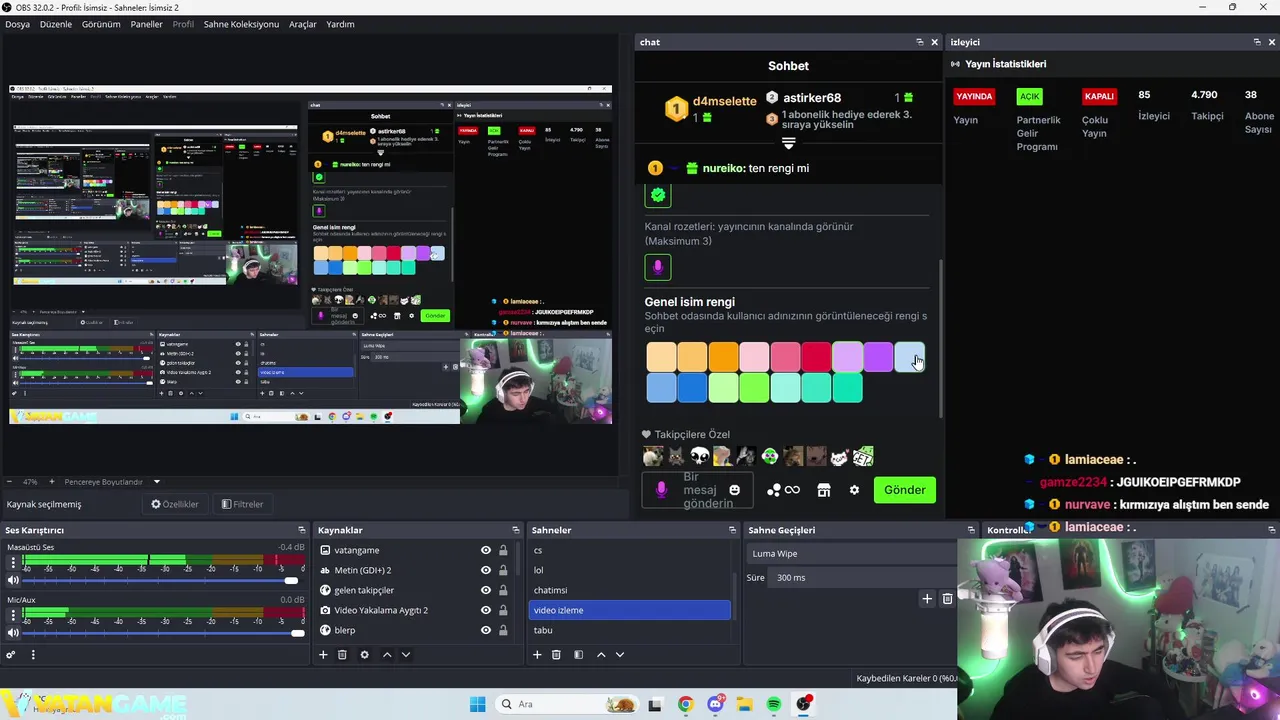Open Masaüstü Ses options three-dot menu

[x=13, y=563]
